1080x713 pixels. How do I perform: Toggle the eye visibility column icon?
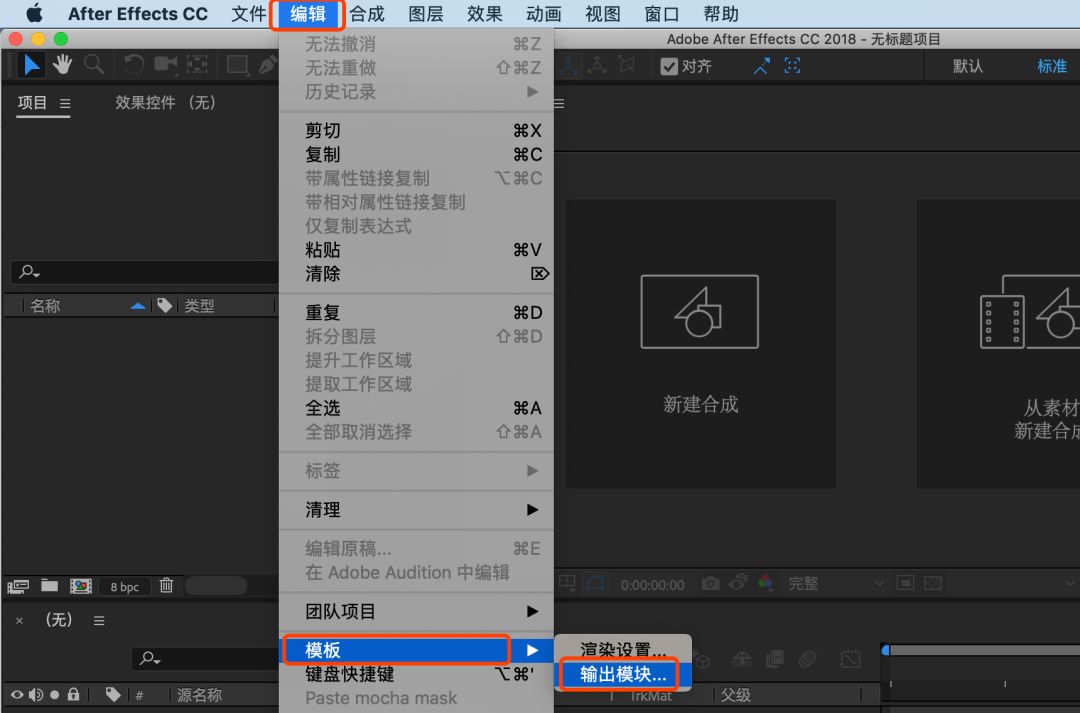pyautogui.click(x=17, y=694)
